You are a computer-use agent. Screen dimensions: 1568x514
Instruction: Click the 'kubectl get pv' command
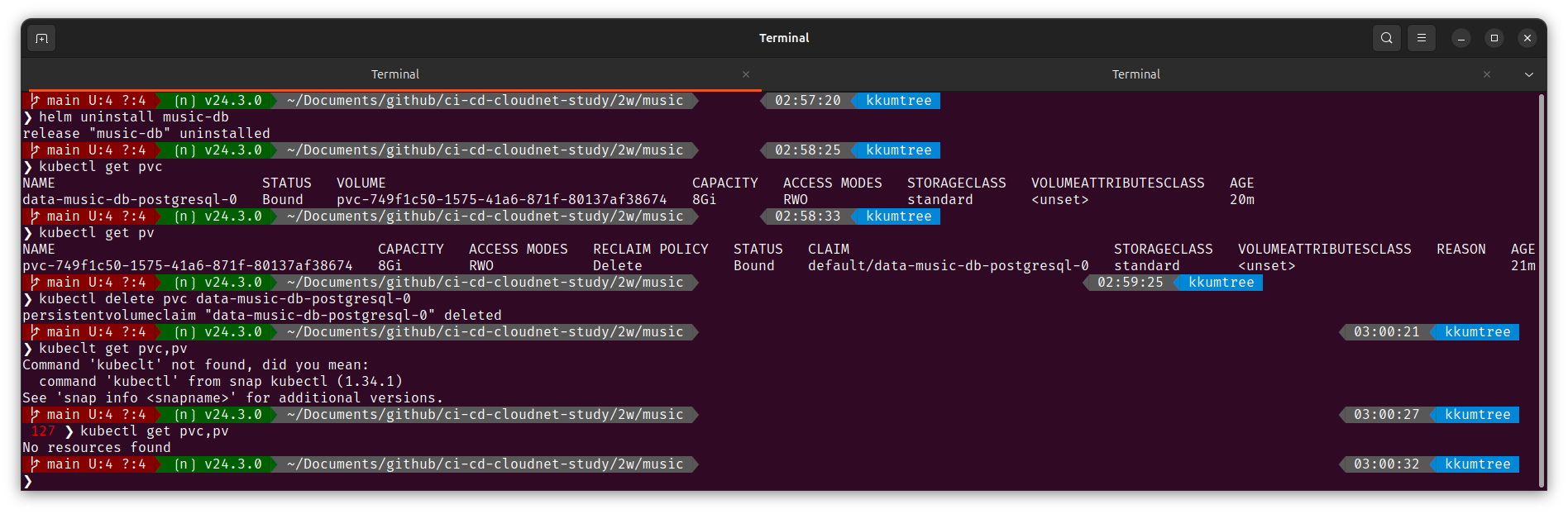point(97,233)
